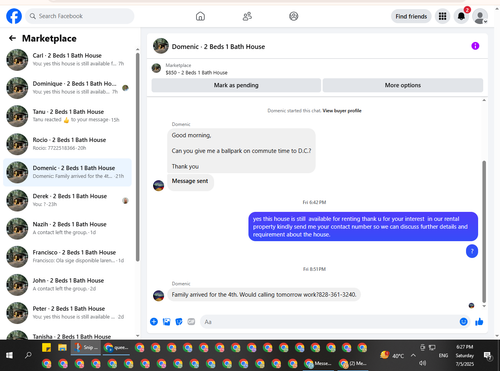
Task: Click Domenic's header listing avatar
Action: coord(161,46)
